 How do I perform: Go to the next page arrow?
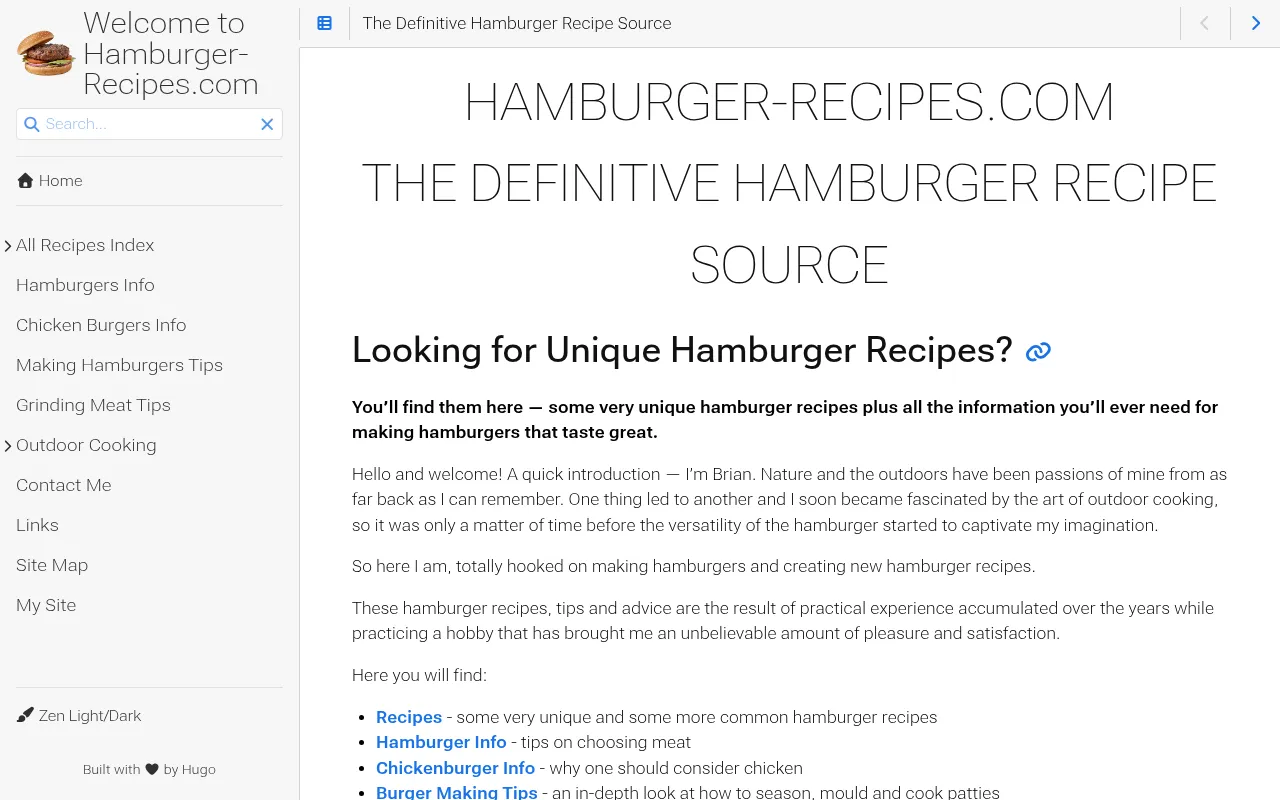pos(1256,23)
